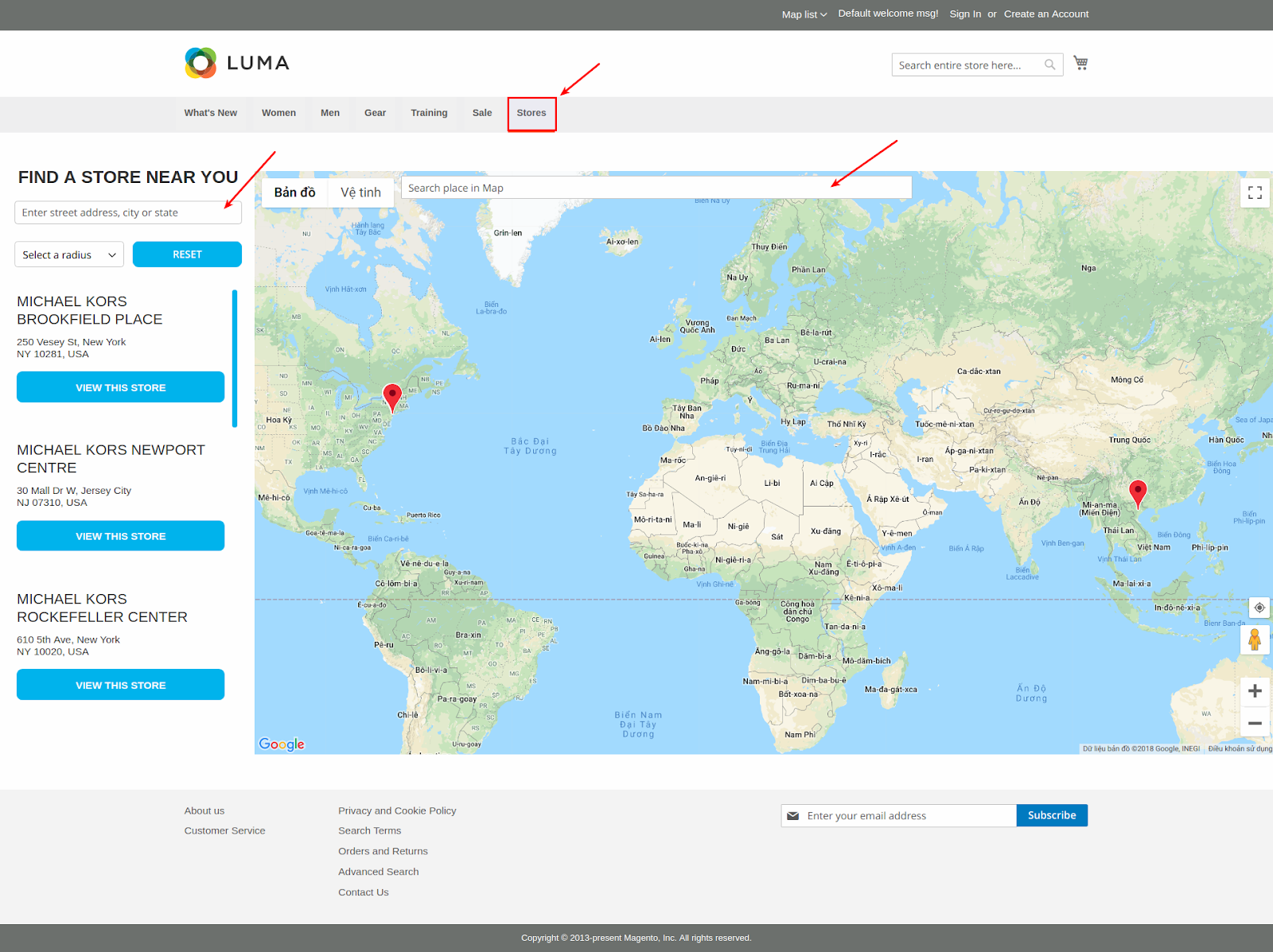Open the Contact Us link
Viewport: 1273px width, 952px height.
click(x=364, y=892)
